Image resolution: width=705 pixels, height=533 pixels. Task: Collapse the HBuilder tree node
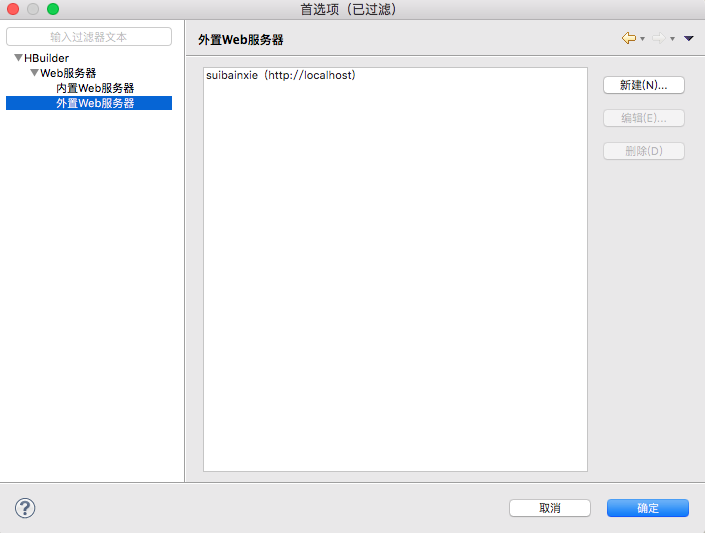18,58
